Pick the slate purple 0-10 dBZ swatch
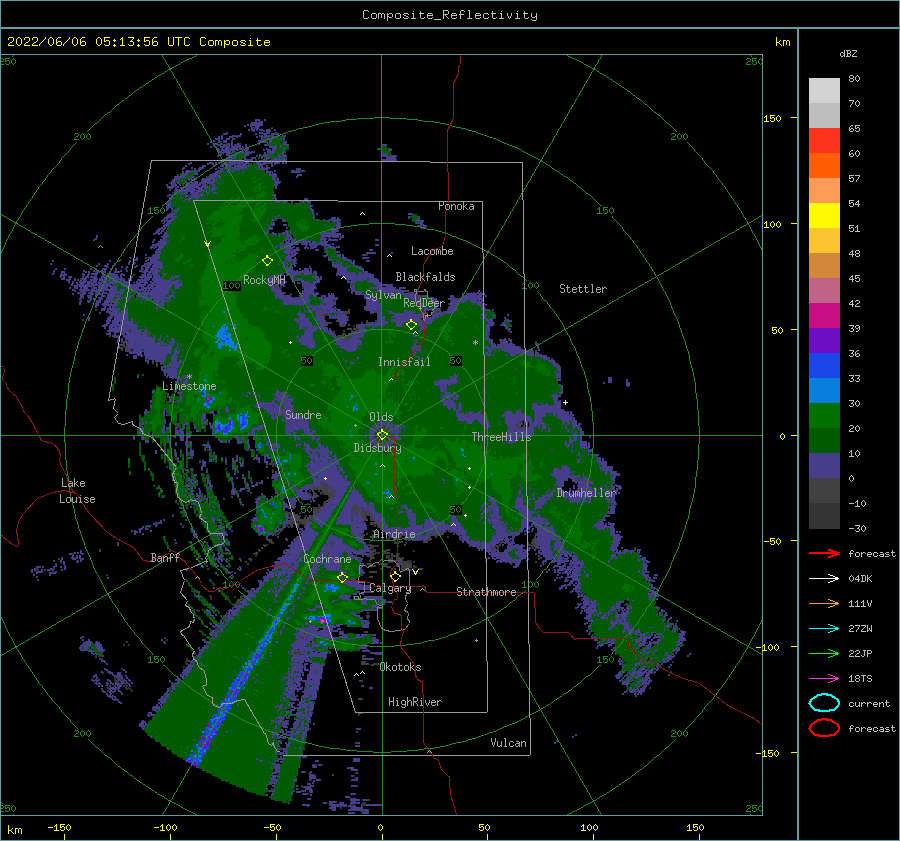This screenshot has height=841, width=900. tap(824, 466)
